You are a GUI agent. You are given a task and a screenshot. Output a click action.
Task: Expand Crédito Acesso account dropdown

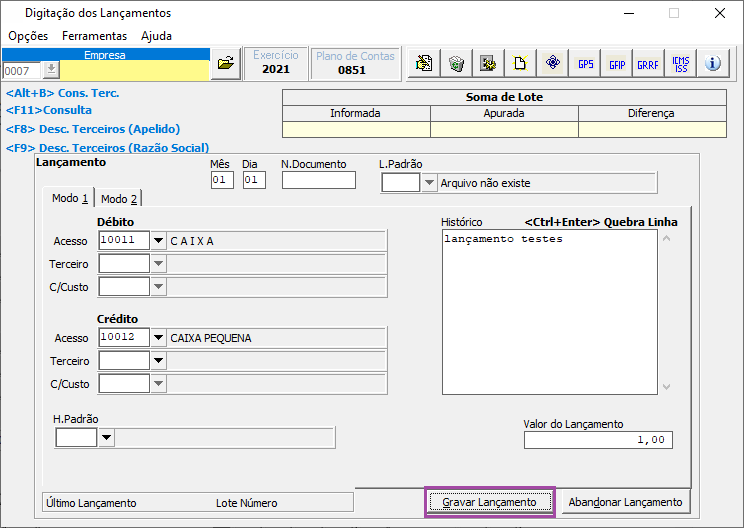coord(158,338)
